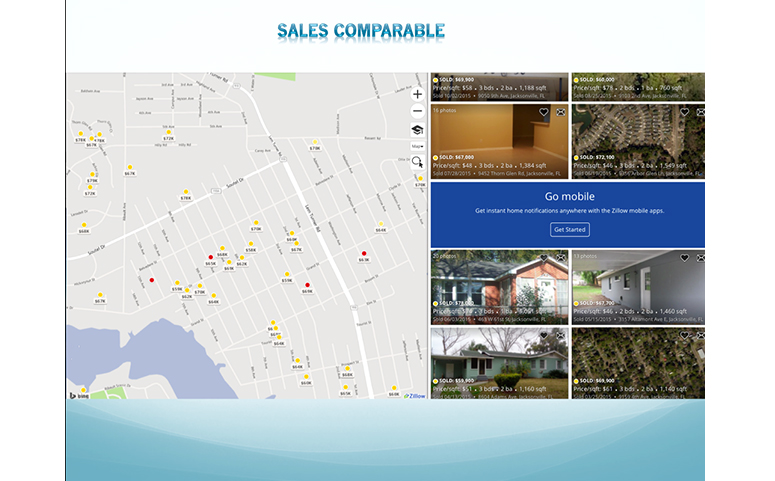Click the Zillow logo link on map
Screen dimensions: 775x481
coord(414,395)
